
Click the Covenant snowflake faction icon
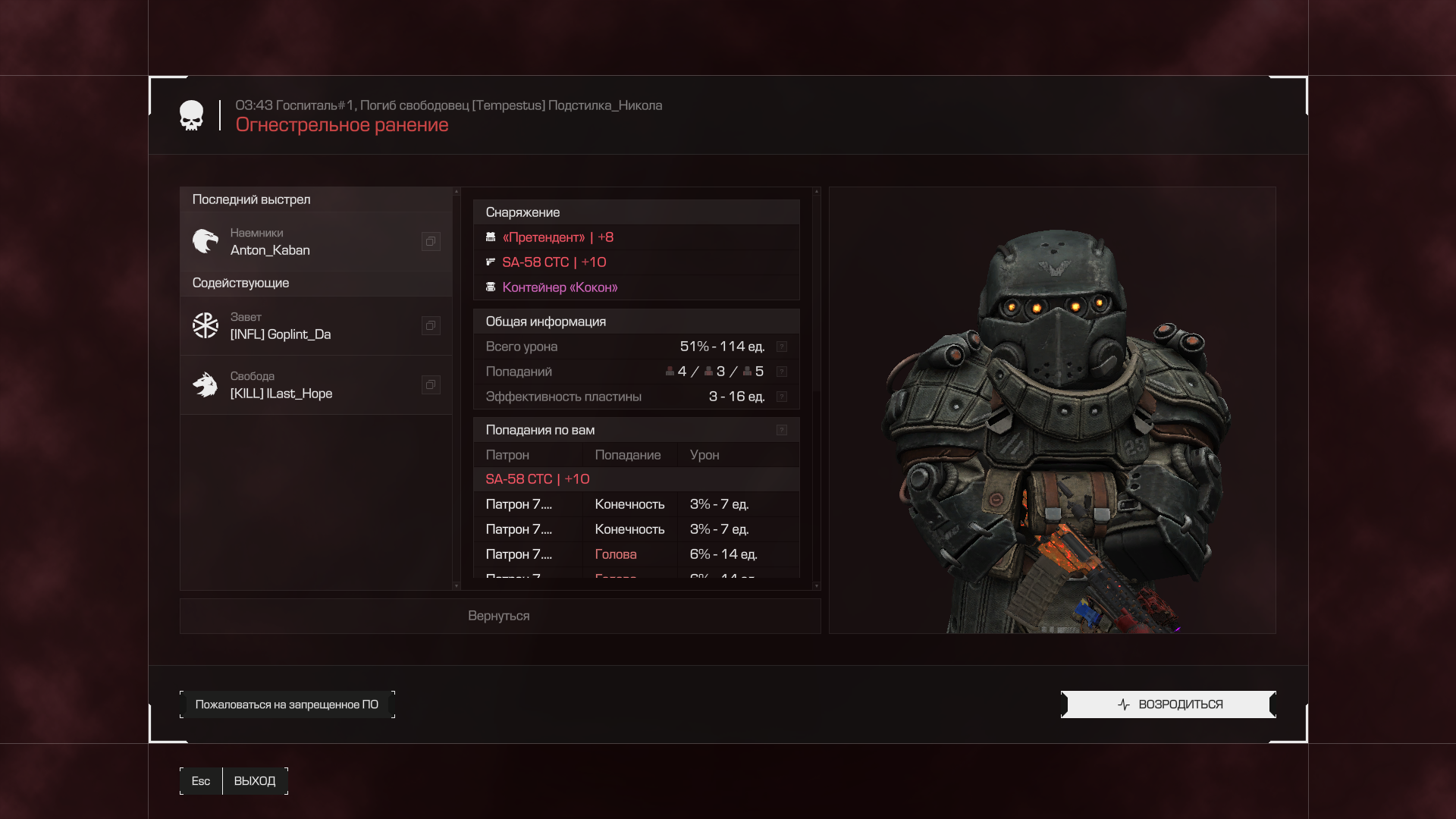[205, 325]
